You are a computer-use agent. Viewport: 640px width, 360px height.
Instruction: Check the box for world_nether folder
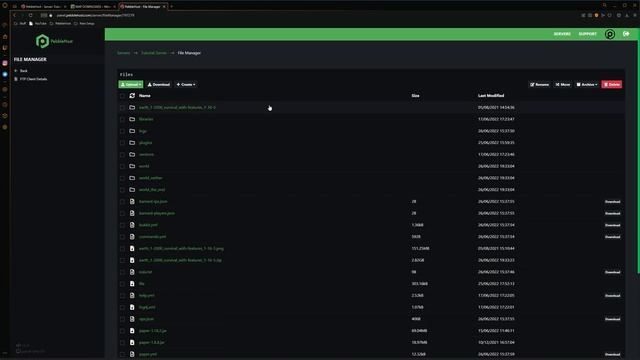(x=122, y=178)
